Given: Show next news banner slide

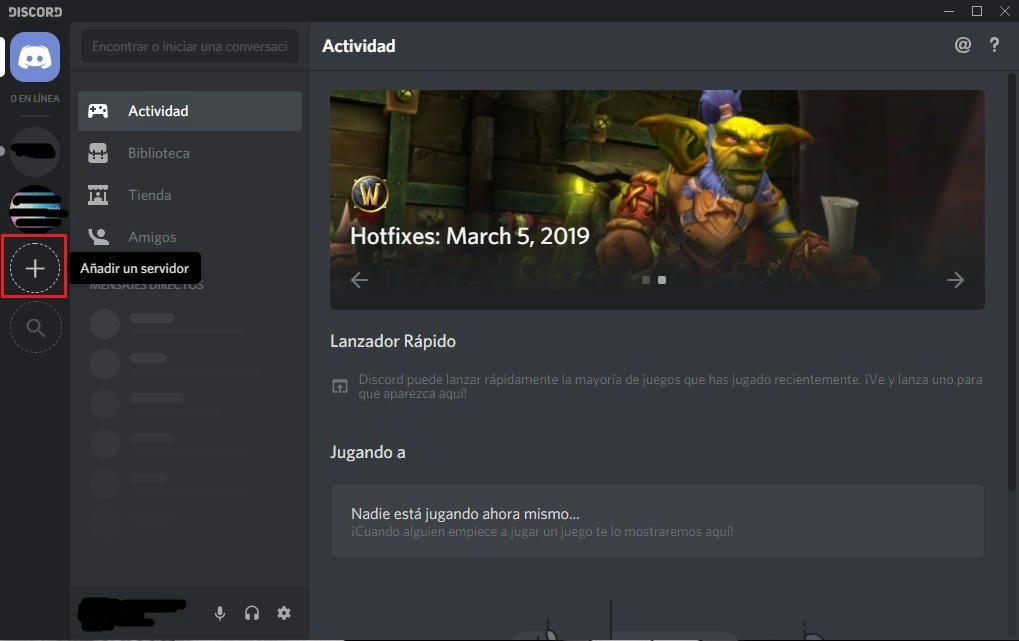Looking at the screenshot, I should click(955, 280).
